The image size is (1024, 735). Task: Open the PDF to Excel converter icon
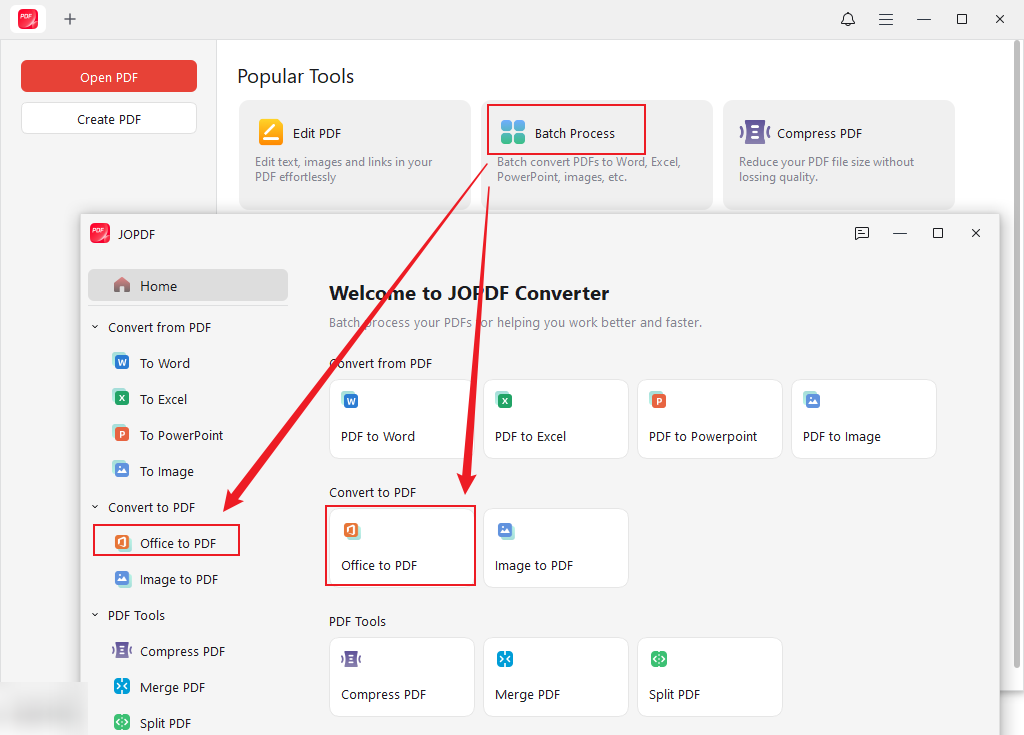click(505, 399)
